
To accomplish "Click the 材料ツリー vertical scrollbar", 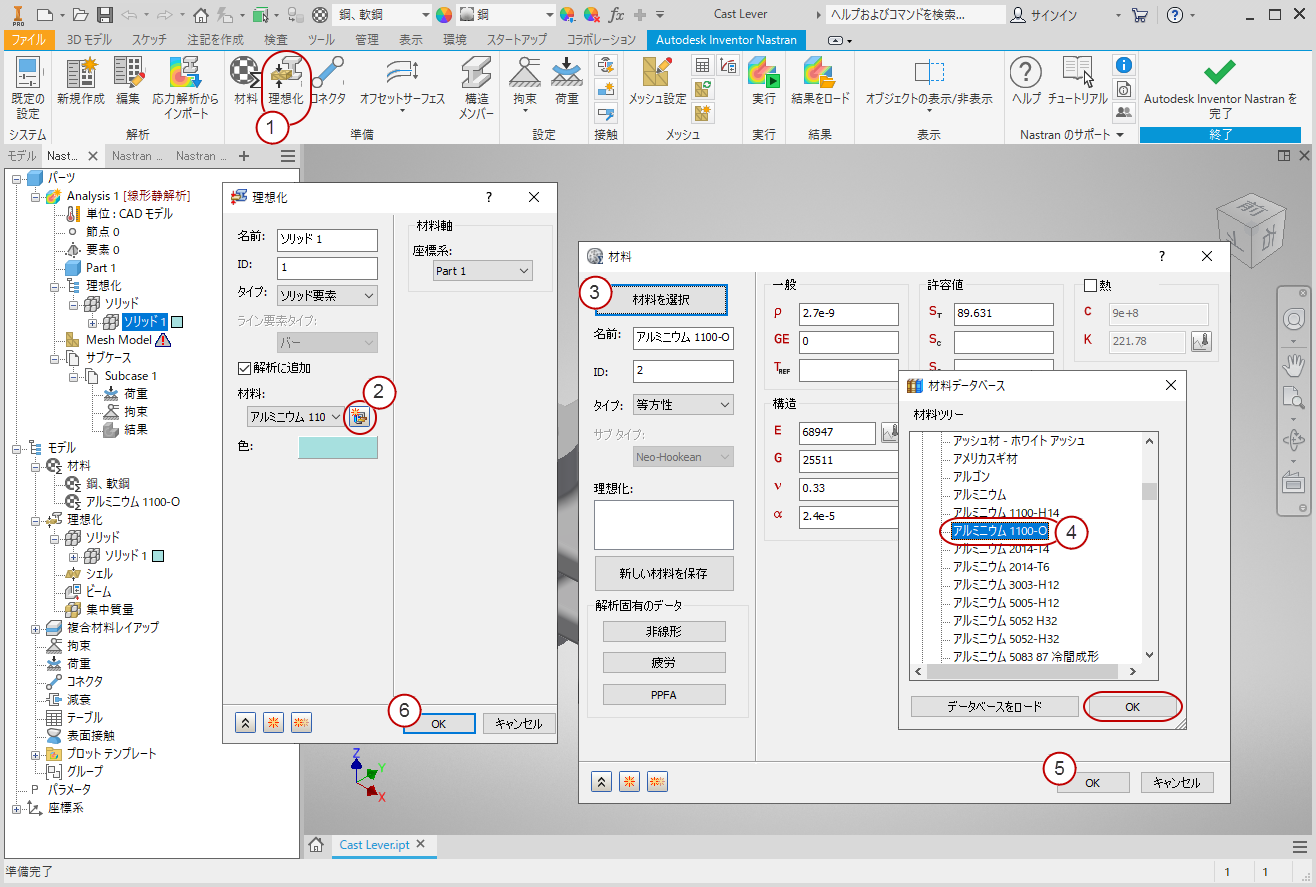I will 1149,547.
